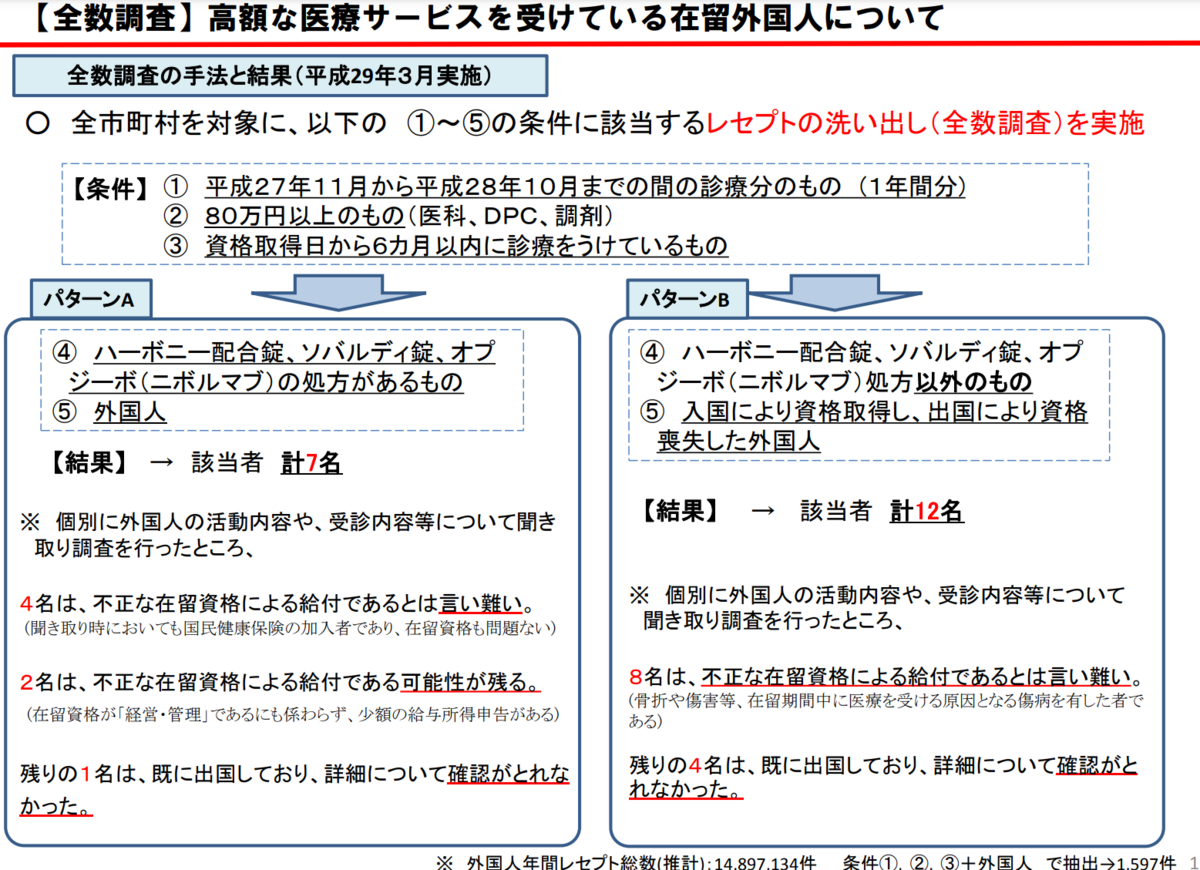Click the footer text で抽出→1,597件

pos(1111,861)
